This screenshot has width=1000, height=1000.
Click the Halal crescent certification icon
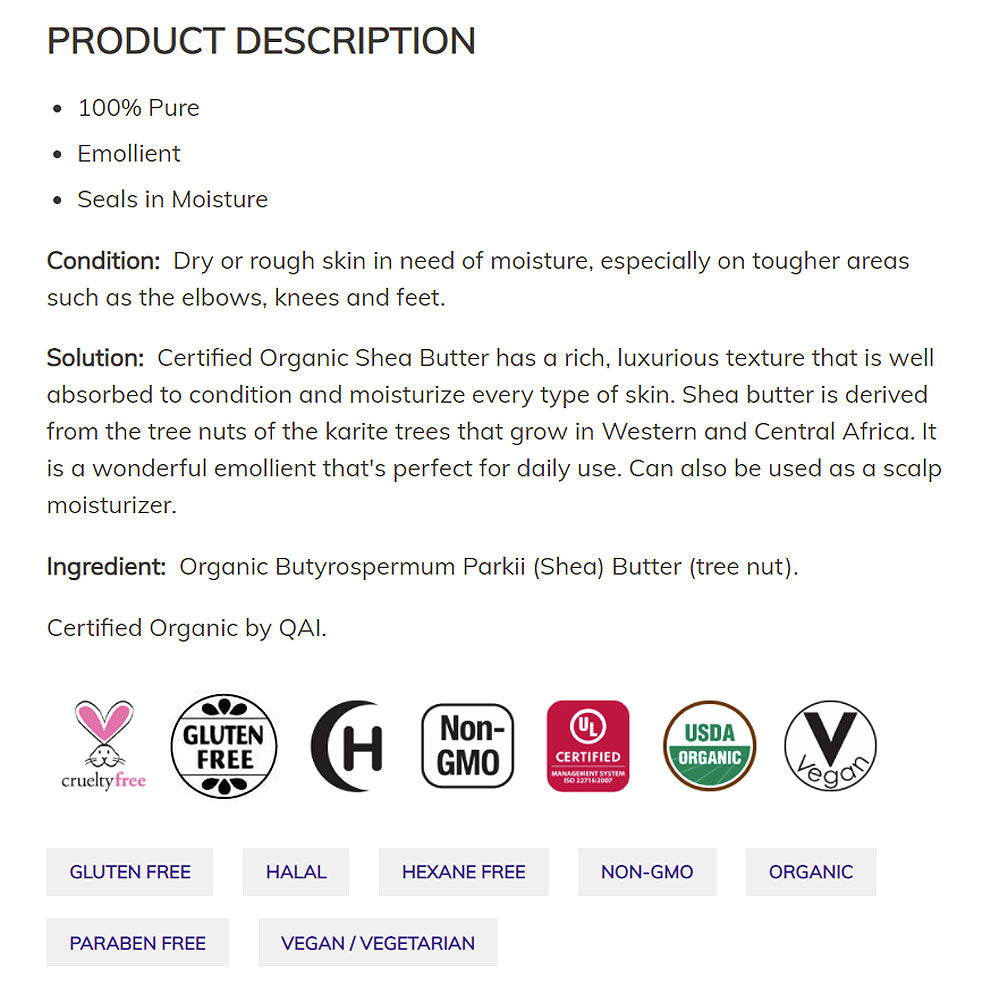pos(347,744)
